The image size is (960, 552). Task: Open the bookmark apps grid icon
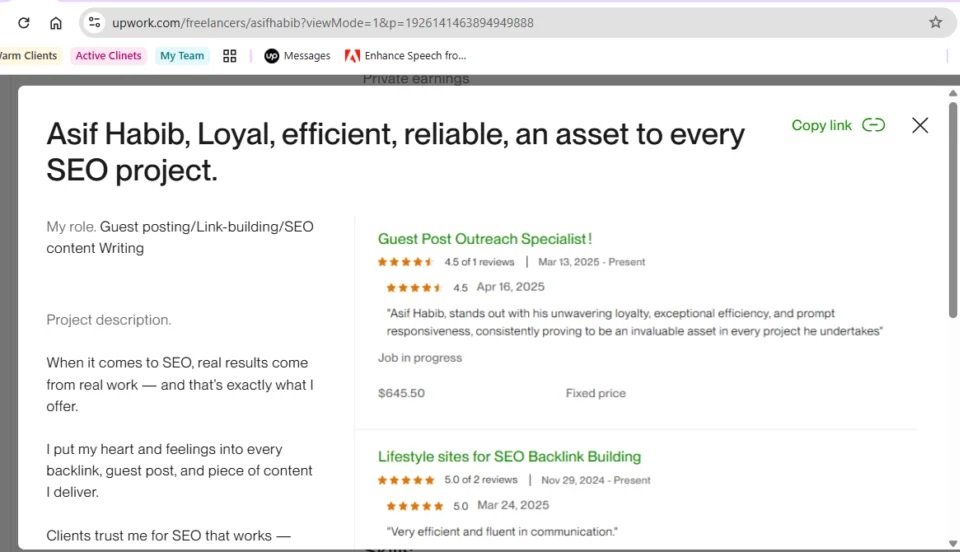[230, 56]
